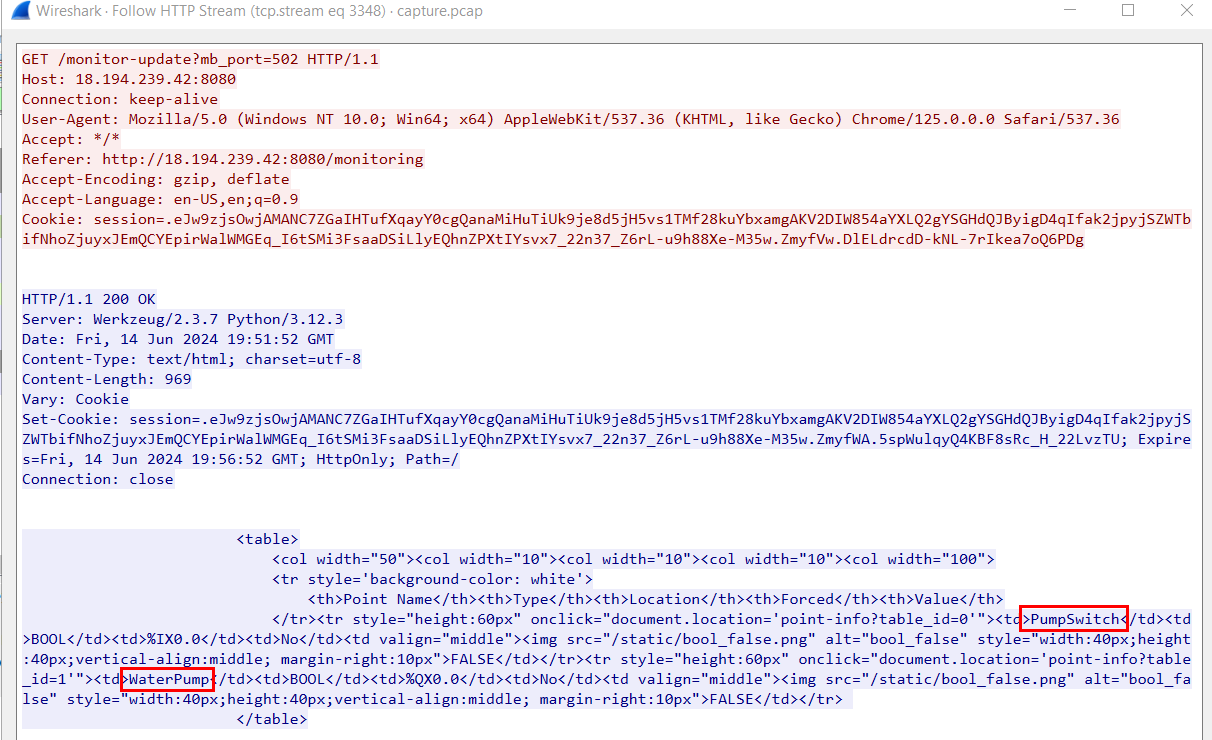The width and height of the screenshot is (1212, 740).
Task: Select the Vary: Cookie header
Action: [x=76, y=399]
